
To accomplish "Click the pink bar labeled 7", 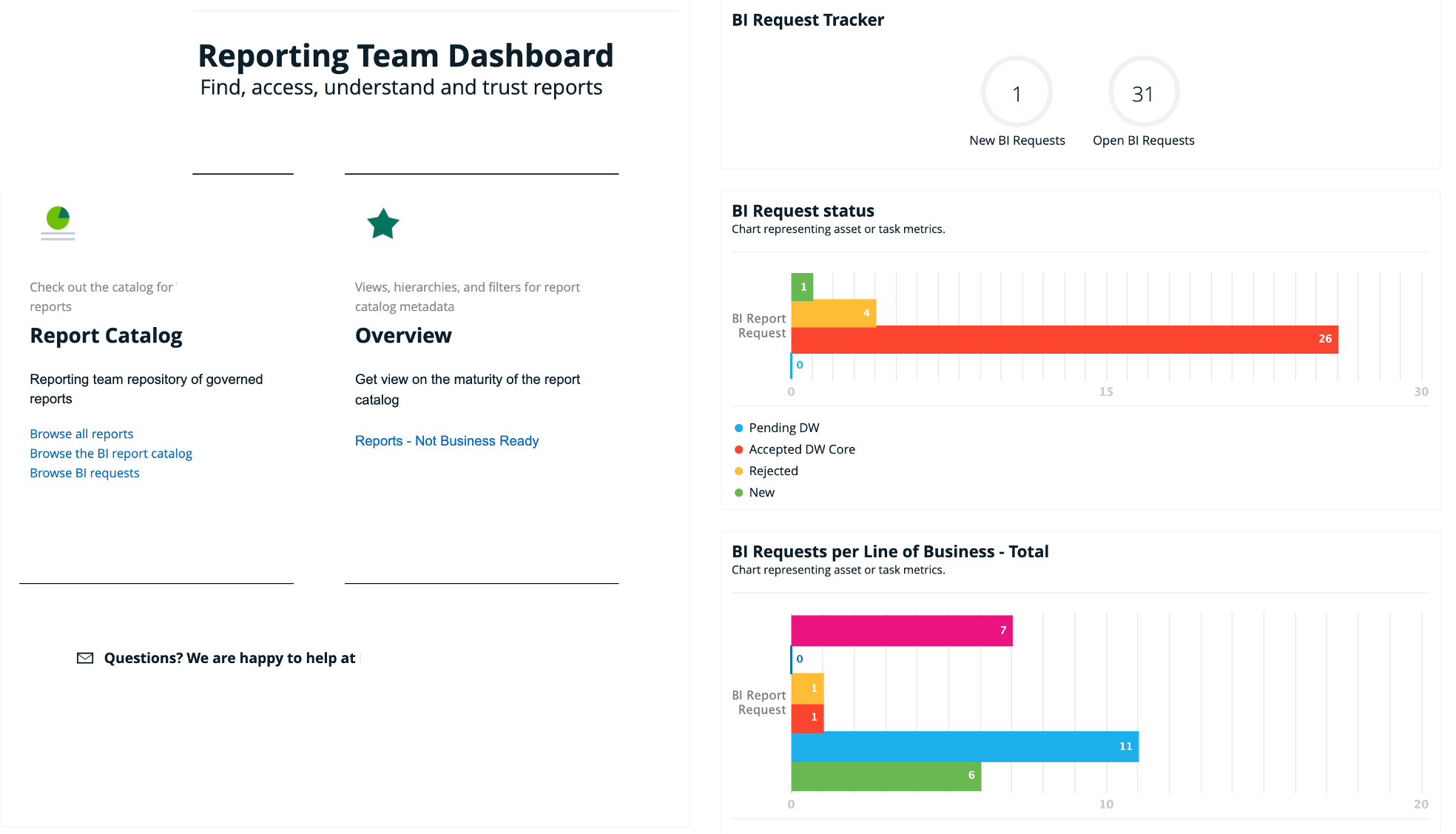I will tap(902, 630).
